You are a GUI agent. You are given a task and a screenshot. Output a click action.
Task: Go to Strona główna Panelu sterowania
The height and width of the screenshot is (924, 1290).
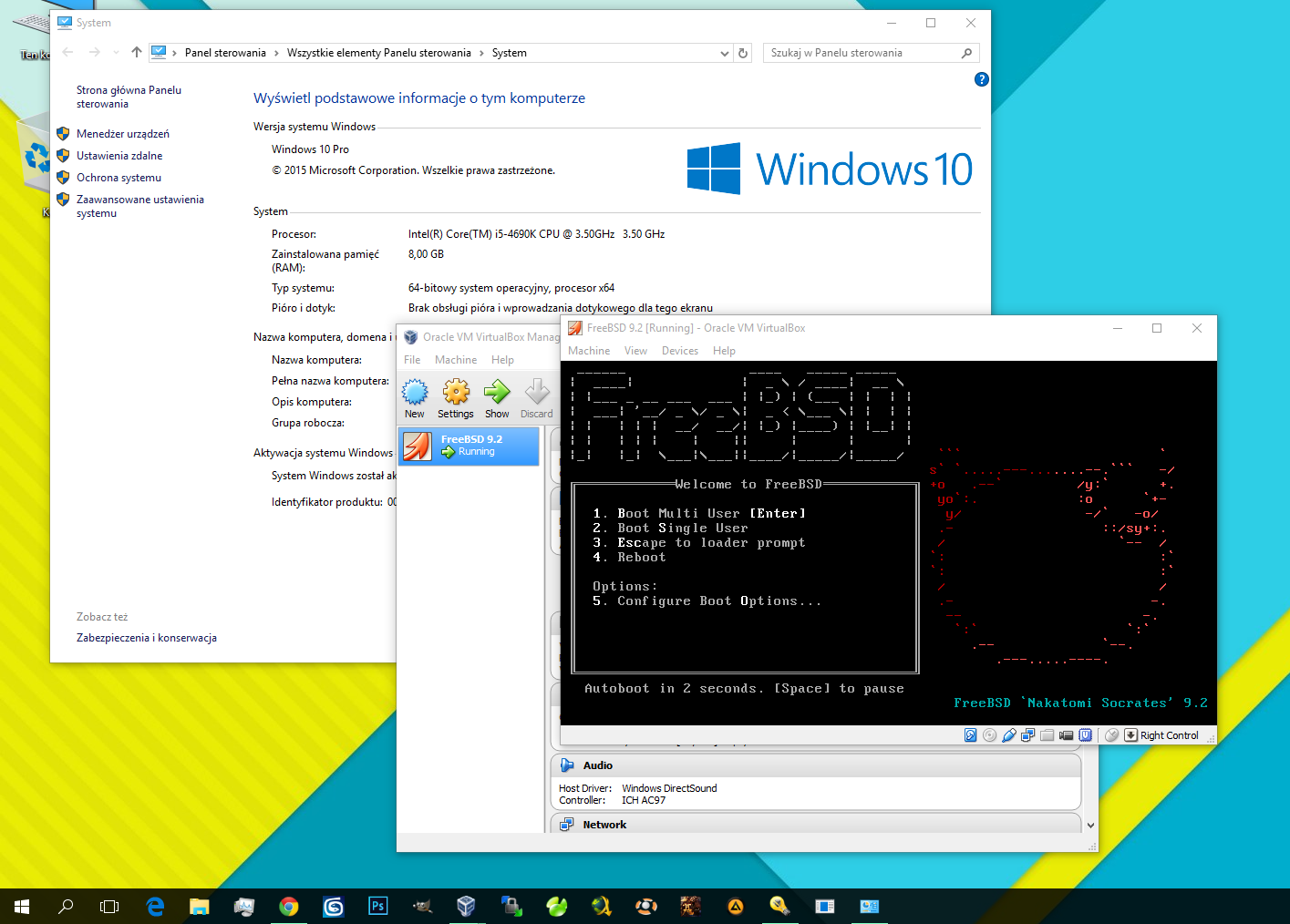(129, 97)
